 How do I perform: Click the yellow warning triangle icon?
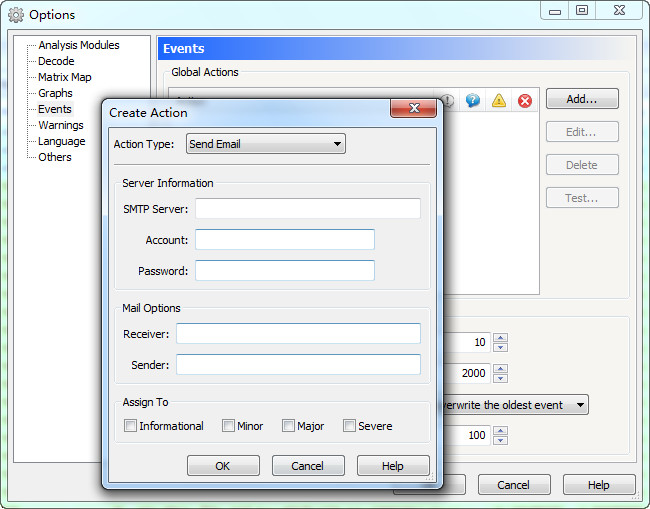click(x=499, y=101)
